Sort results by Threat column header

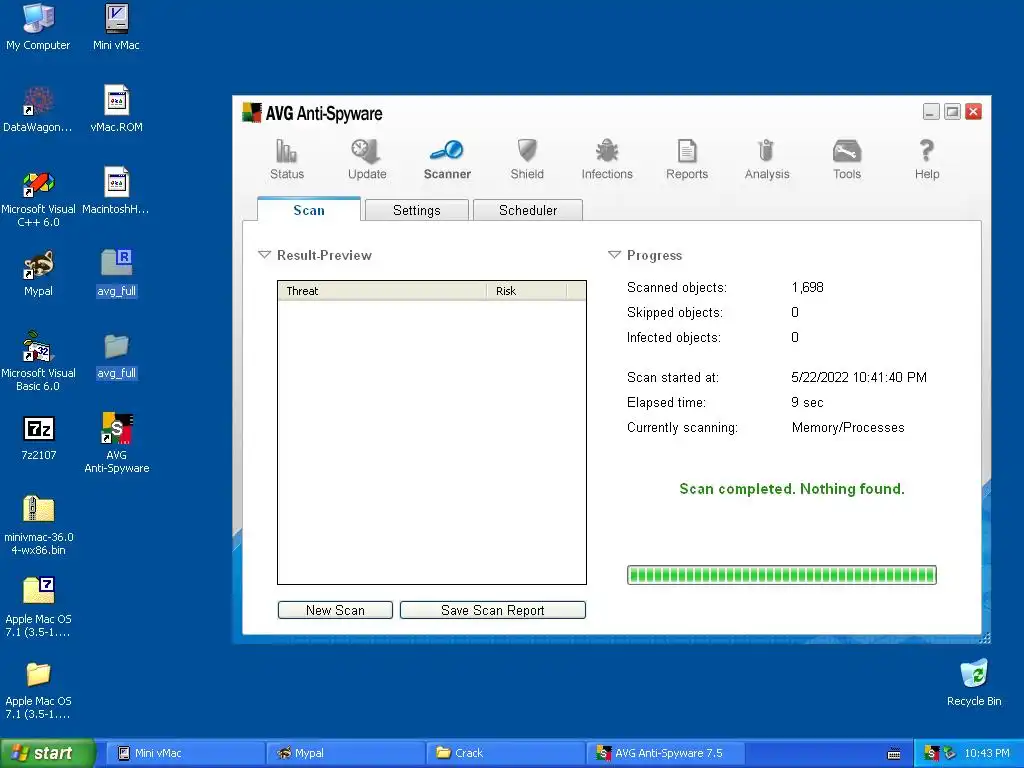click(x=383, y=291)
